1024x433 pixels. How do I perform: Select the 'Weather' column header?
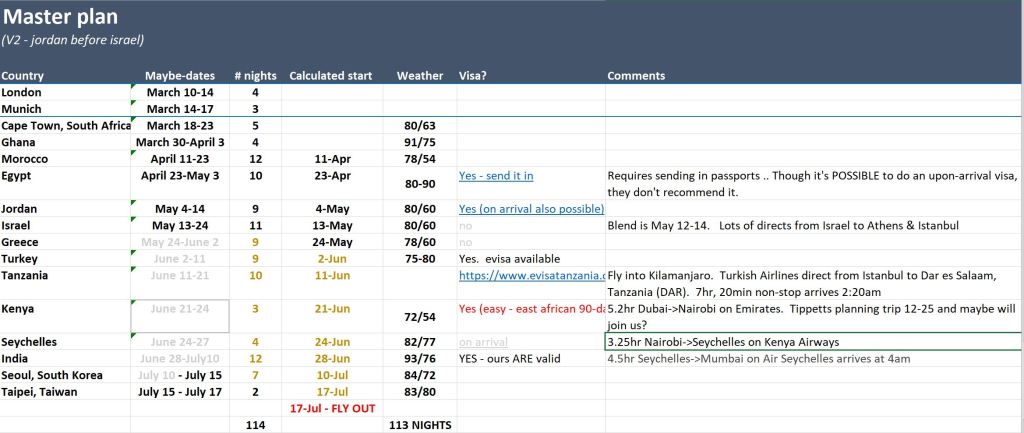[419, 75]
